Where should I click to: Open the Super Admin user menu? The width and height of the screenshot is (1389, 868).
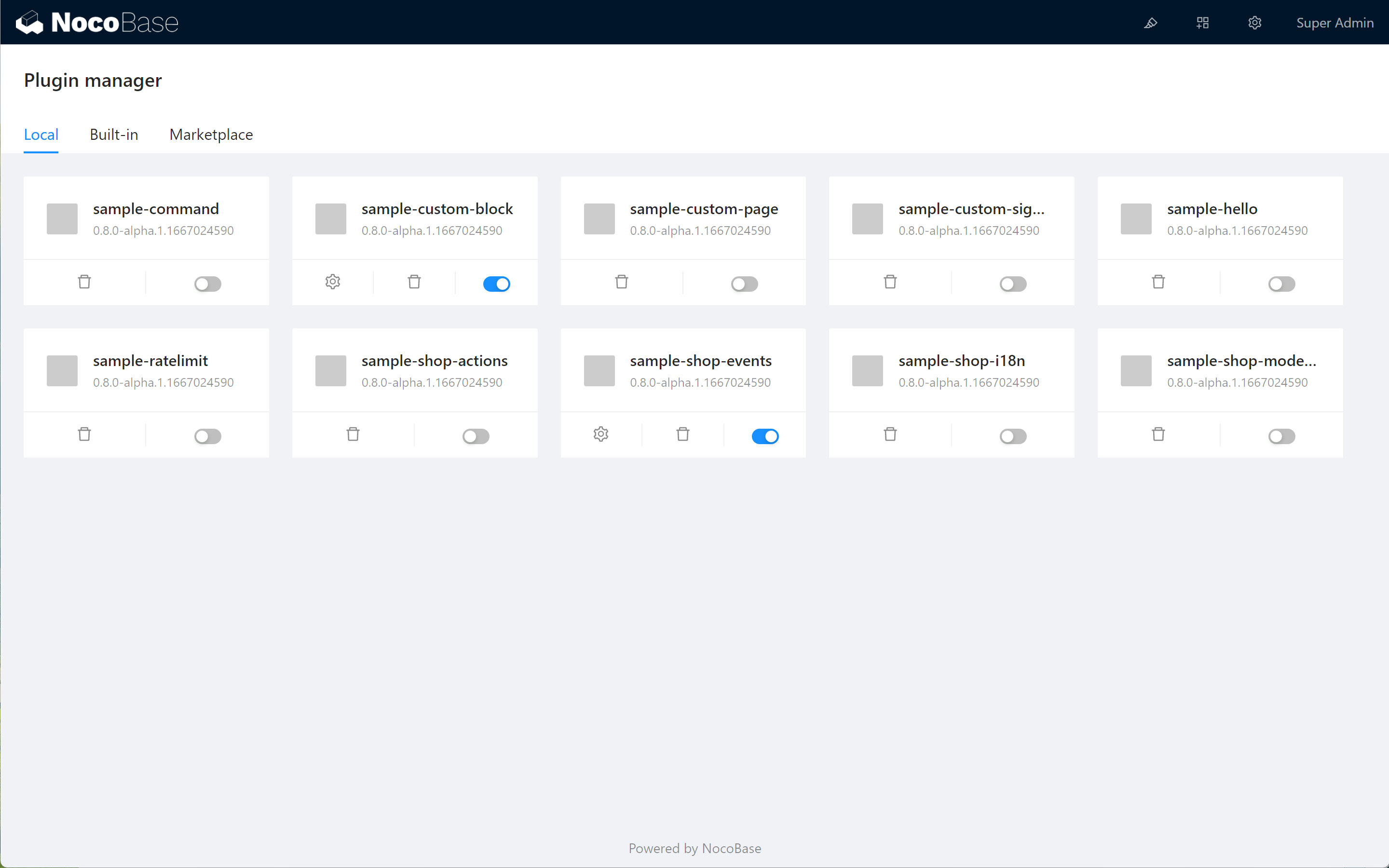pos(1335,23)
